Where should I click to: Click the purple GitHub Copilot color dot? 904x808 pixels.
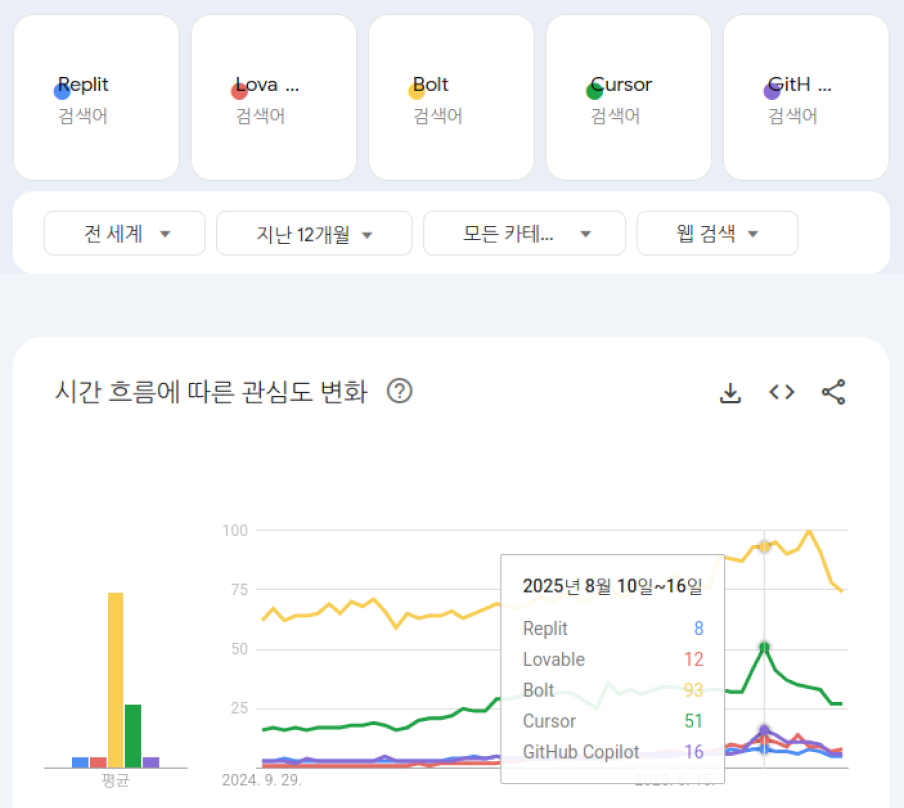pyautogui.click(x=772, y=91)
